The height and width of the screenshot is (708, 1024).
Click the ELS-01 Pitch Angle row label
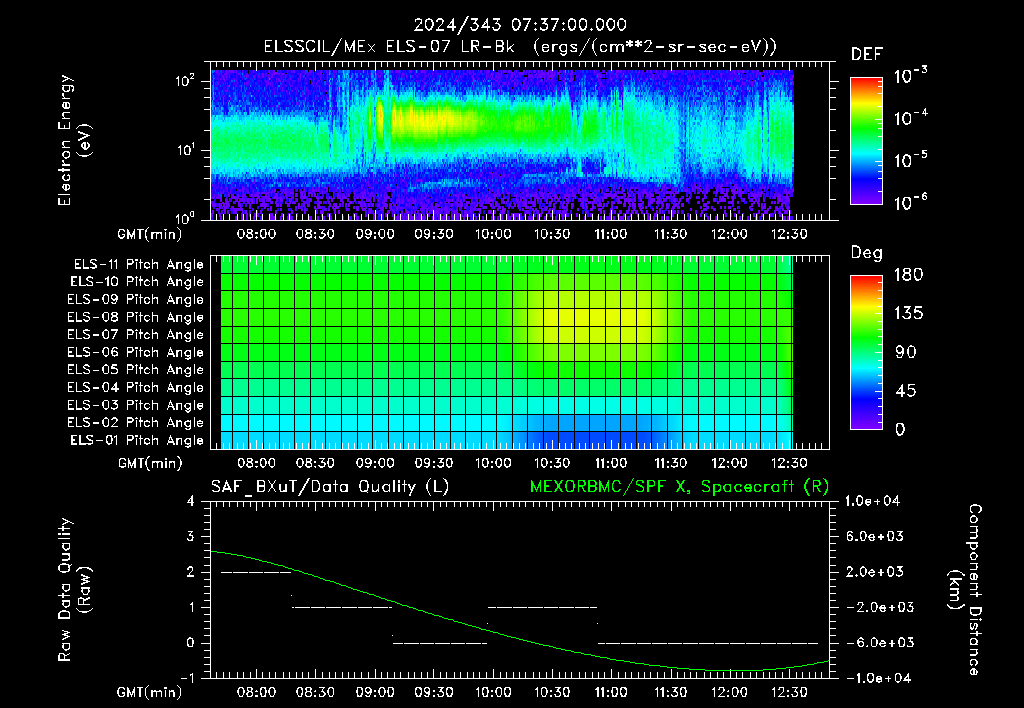click(x=137, y=440)
